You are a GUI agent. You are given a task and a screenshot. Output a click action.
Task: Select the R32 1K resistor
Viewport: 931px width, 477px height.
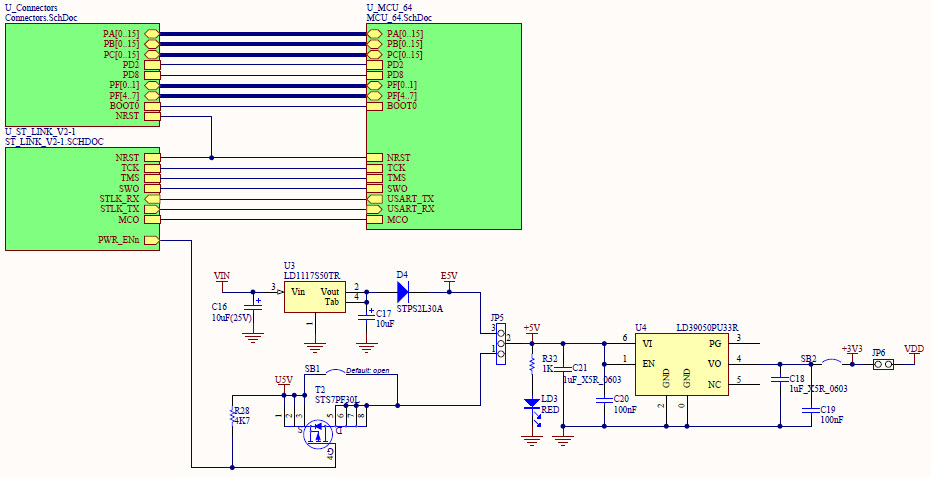pos(532,364)
